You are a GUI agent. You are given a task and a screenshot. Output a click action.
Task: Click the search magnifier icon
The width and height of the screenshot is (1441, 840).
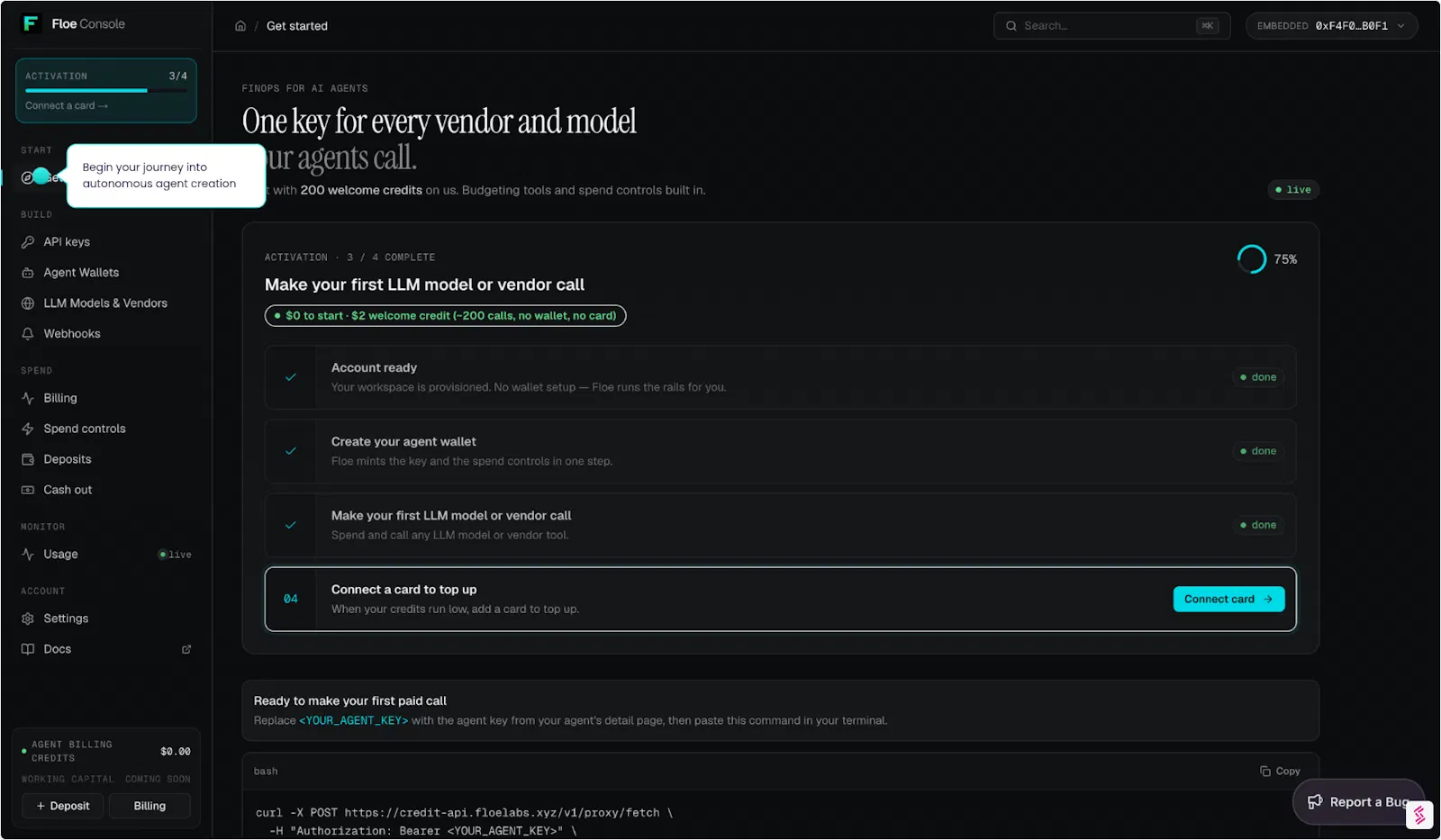coord(1011,26)
